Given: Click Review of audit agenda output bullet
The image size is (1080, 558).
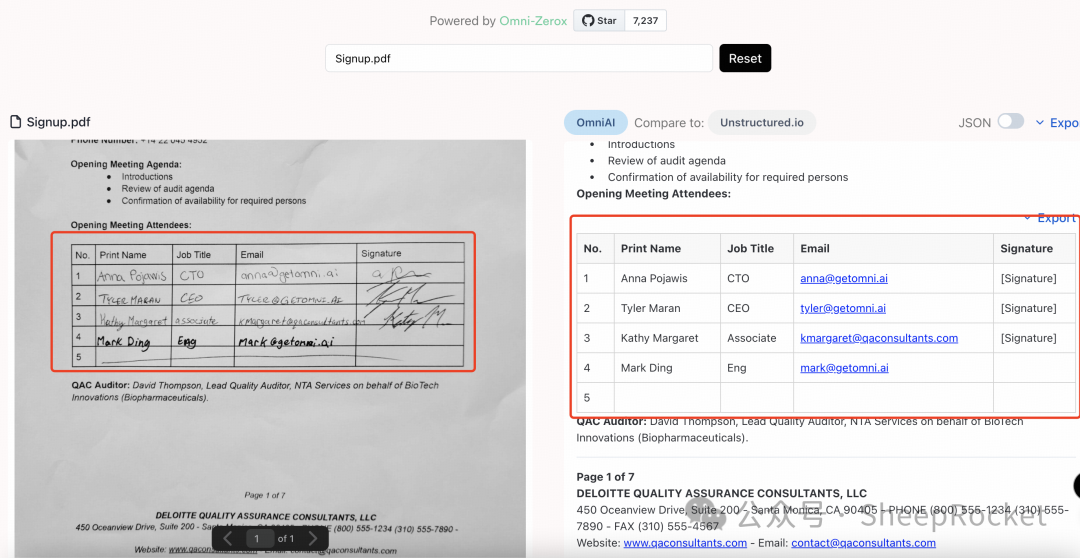Looking at the screenshot, I should [667, 161].
